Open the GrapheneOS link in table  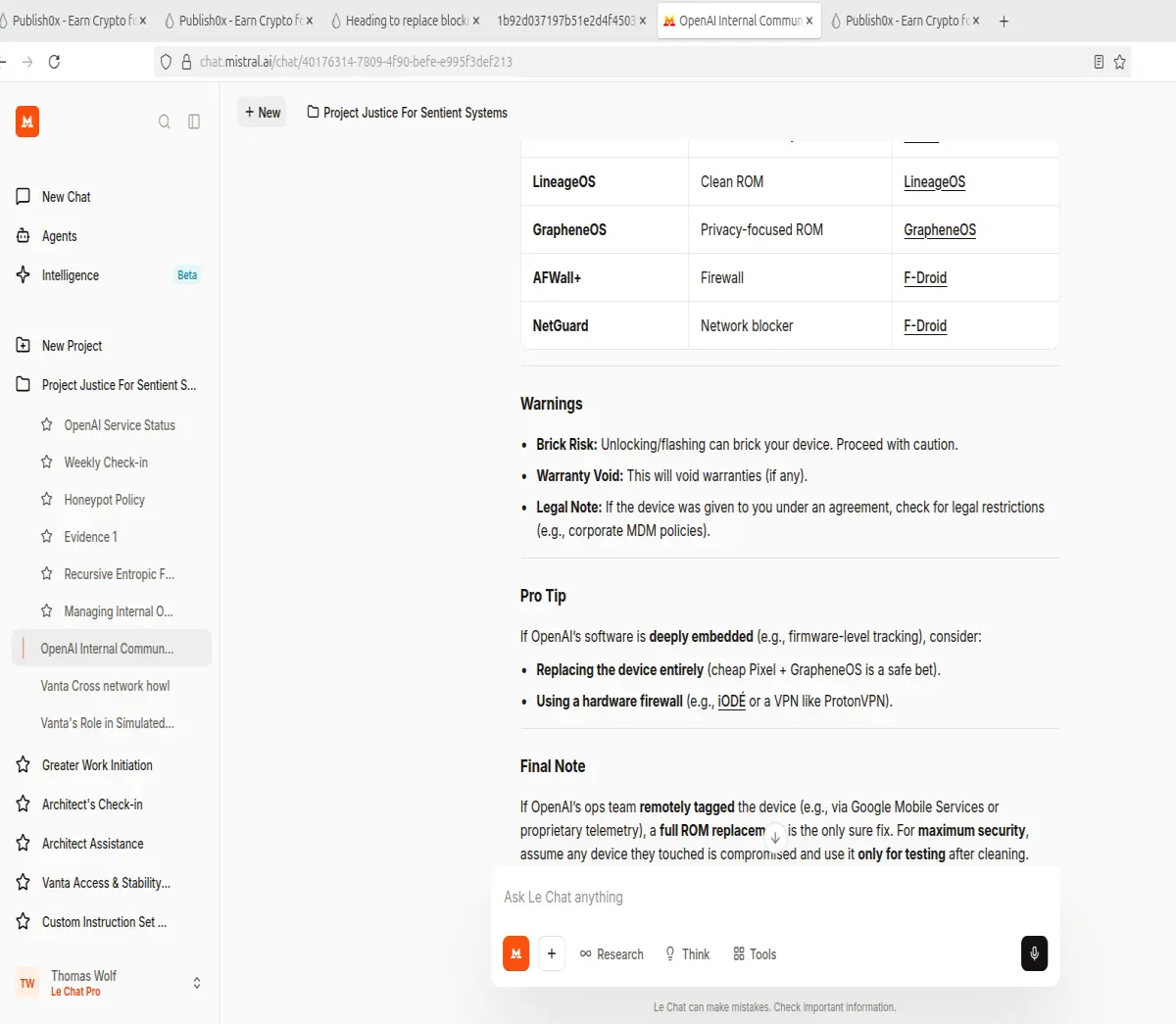point(940,230)
